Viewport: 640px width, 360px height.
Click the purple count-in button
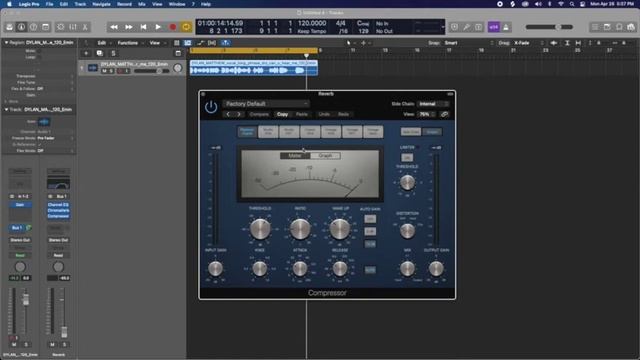[493, 27]
